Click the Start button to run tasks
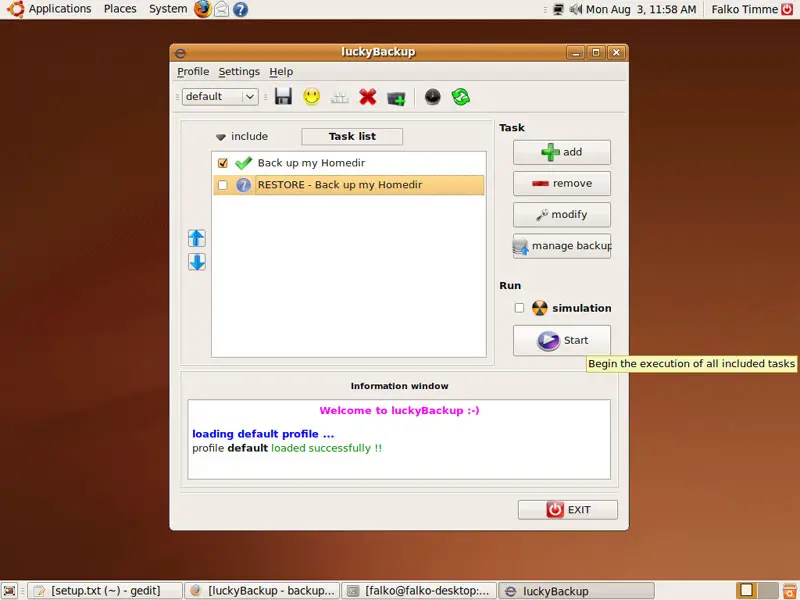Viewport: 800px width, 600px height. pyautogui.click(x=562, y=340)
